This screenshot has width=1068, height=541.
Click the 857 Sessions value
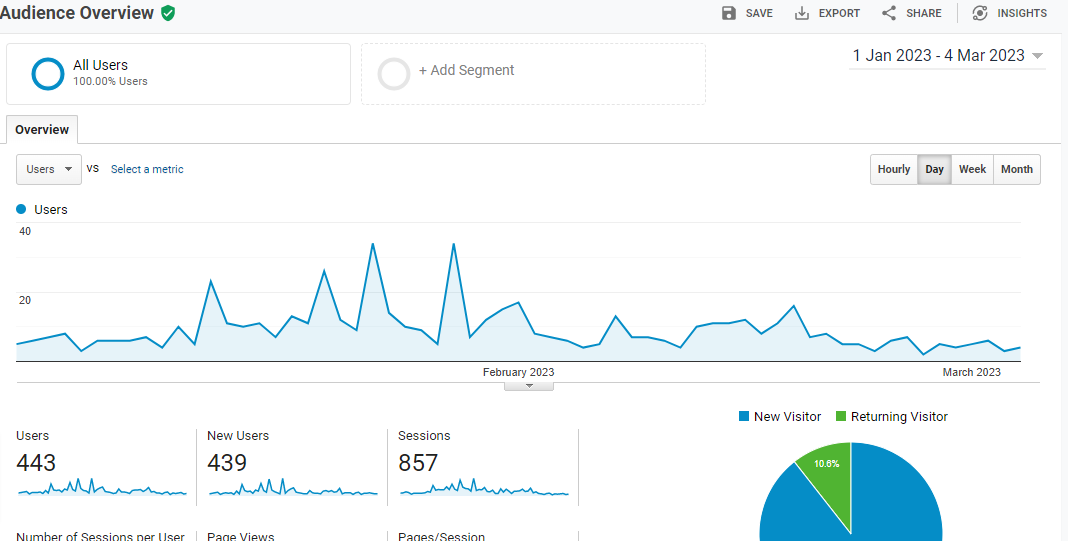pyautogui.click(x=418, y=463)
